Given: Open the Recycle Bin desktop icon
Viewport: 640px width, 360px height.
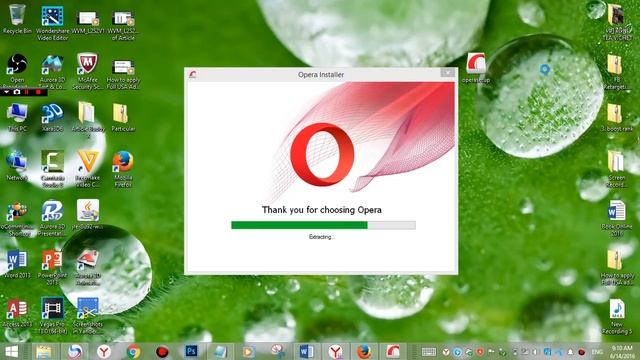Looking at the screenshot, I should point(17,20).
